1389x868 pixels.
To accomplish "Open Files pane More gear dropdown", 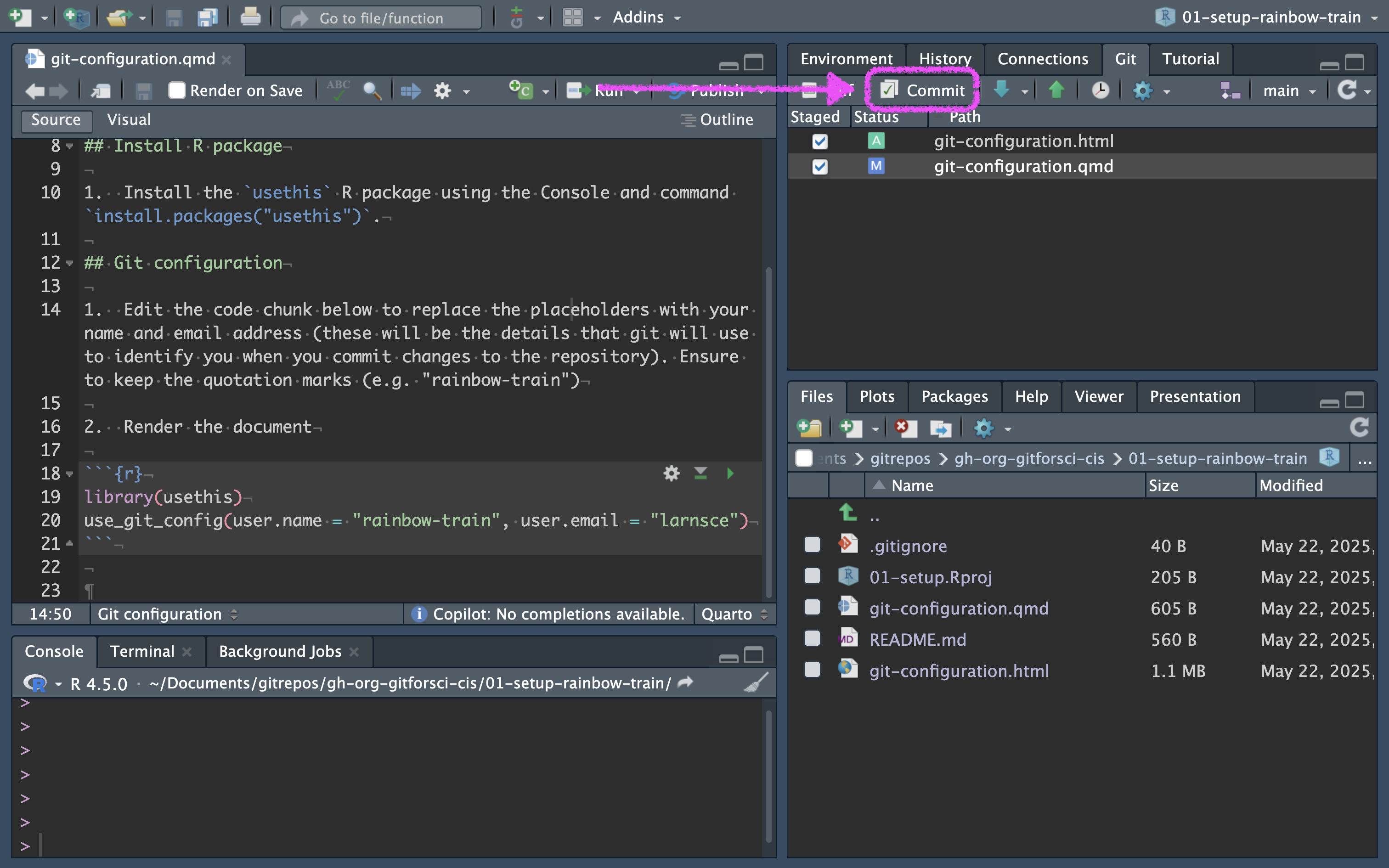I will [x=993, y=428].
